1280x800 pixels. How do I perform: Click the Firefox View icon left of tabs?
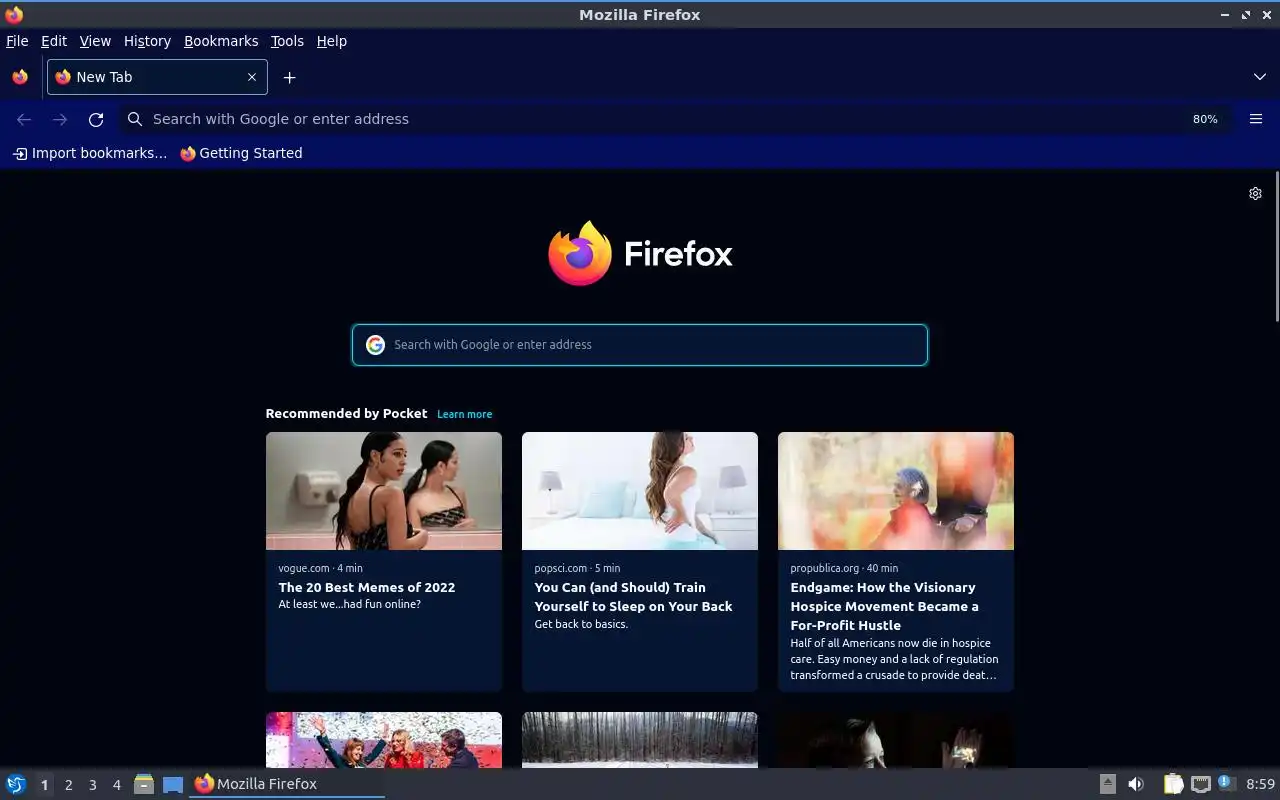tap(20, 77)
